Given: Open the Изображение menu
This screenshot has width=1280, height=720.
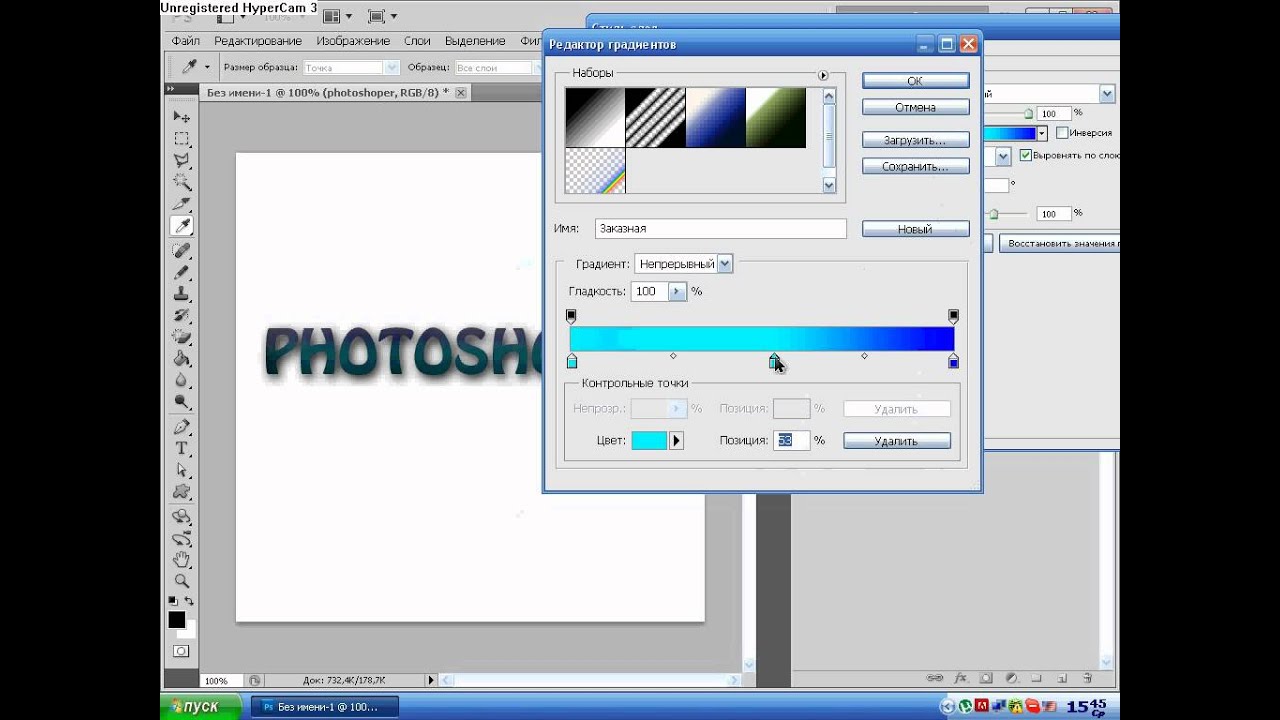Looking at the screenshot, I should tap(353, 41).
